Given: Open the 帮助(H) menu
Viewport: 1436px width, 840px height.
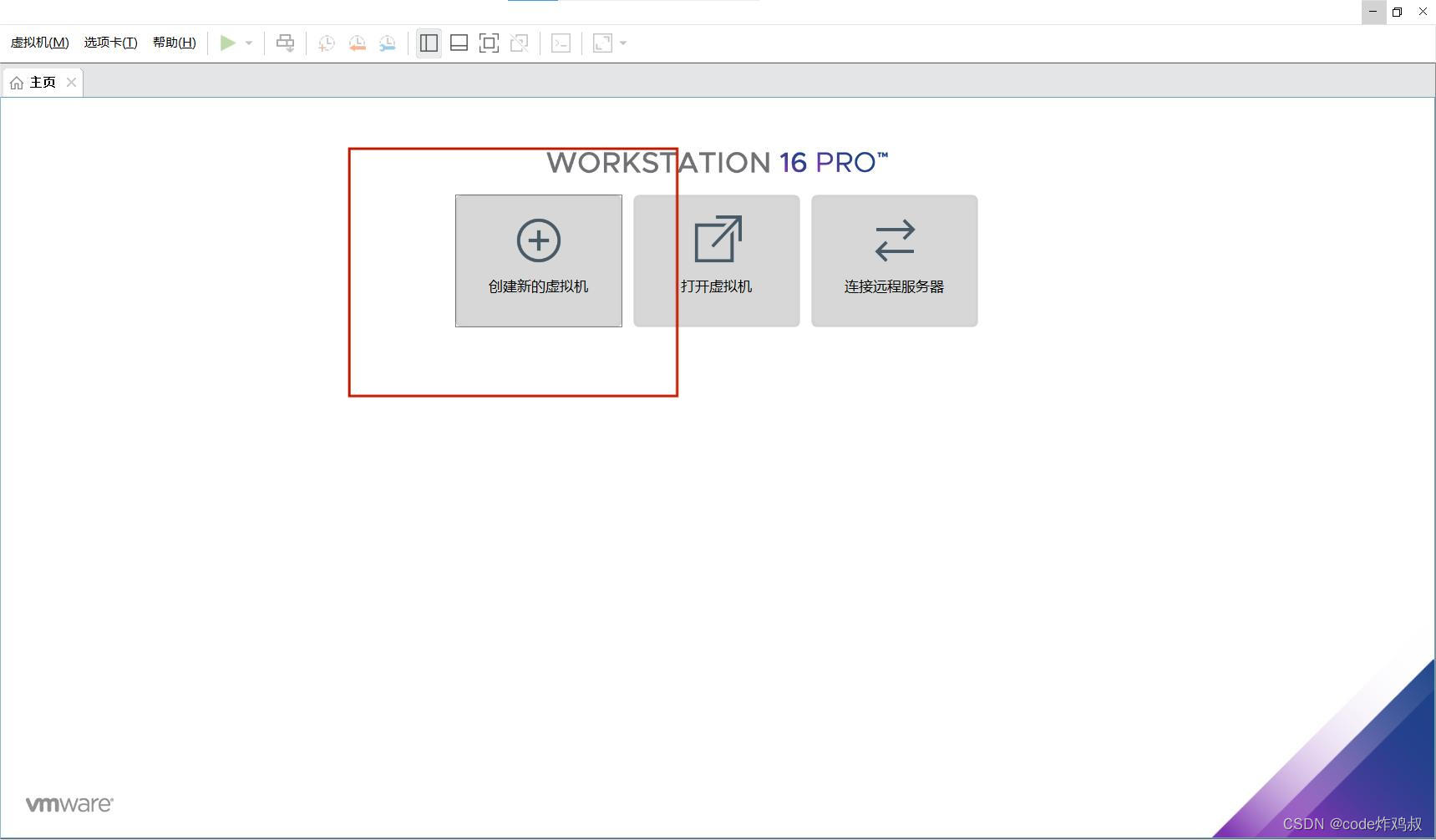Looking at the screenshot, I should point(174,43).
